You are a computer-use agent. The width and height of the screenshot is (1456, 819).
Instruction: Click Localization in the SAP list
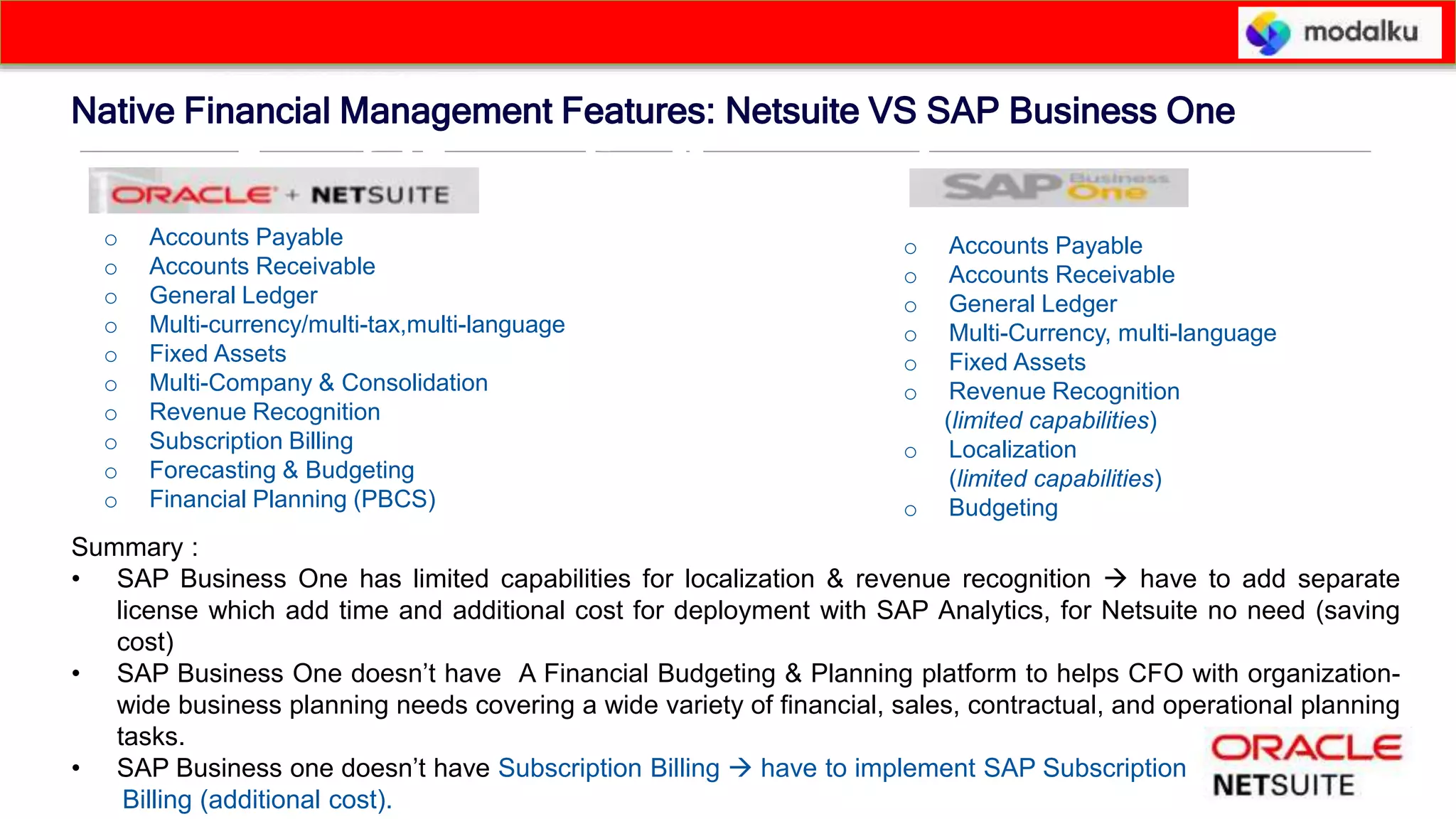1012,450
